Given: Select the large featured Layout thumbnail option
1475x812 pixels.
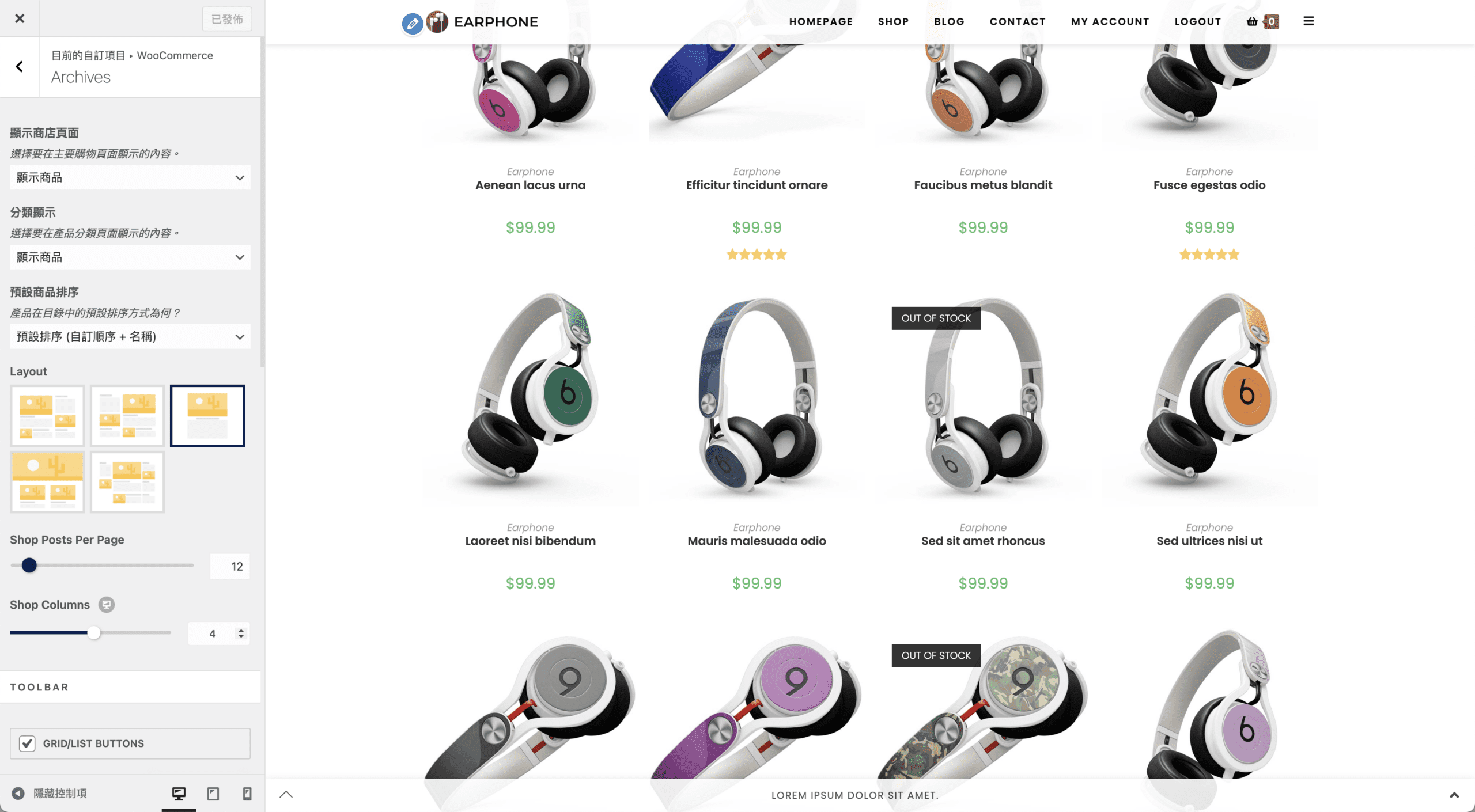Looking at the screenshot, I should [x=47, y=482].
